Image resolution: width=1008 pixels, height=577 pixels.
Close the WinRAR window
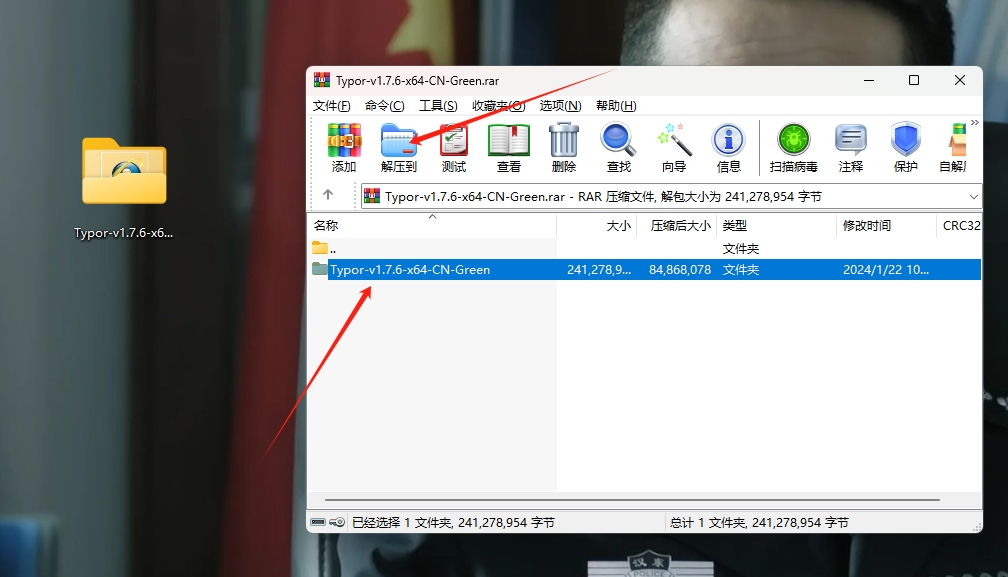(x=960, y=80)
